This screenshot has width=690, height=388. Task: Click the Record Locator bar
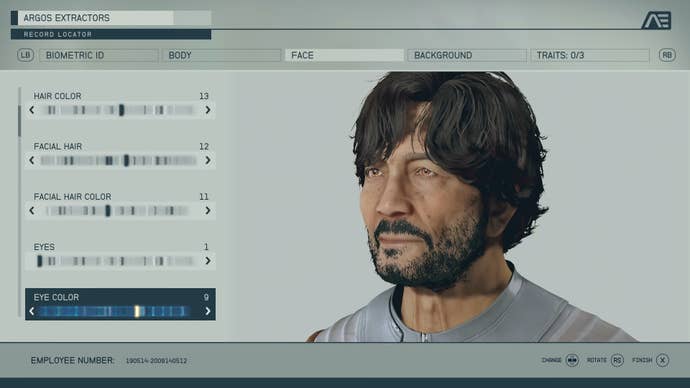(x=111, y=34)
